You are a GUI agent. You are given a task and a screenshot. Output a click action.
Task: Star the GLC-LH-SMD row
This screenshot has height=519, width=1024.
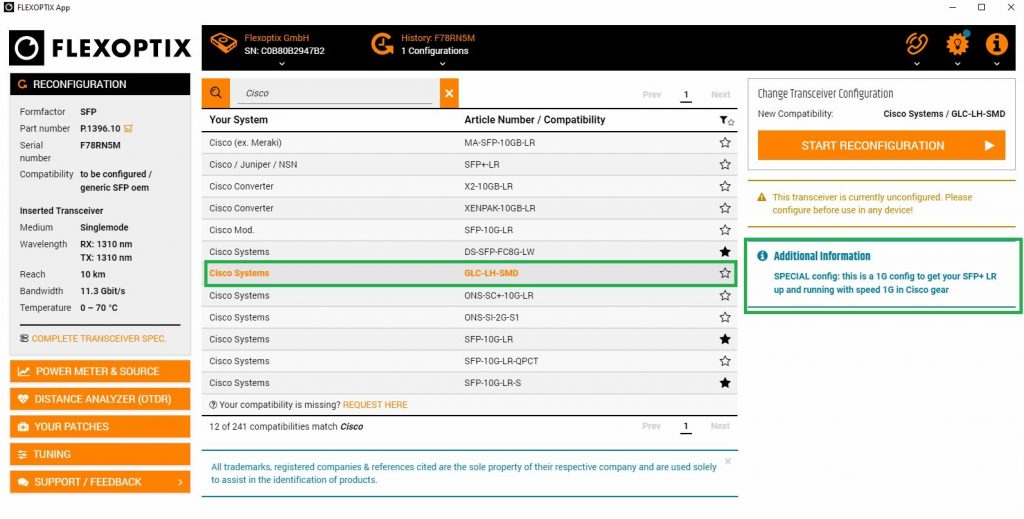tap(725, 273)
